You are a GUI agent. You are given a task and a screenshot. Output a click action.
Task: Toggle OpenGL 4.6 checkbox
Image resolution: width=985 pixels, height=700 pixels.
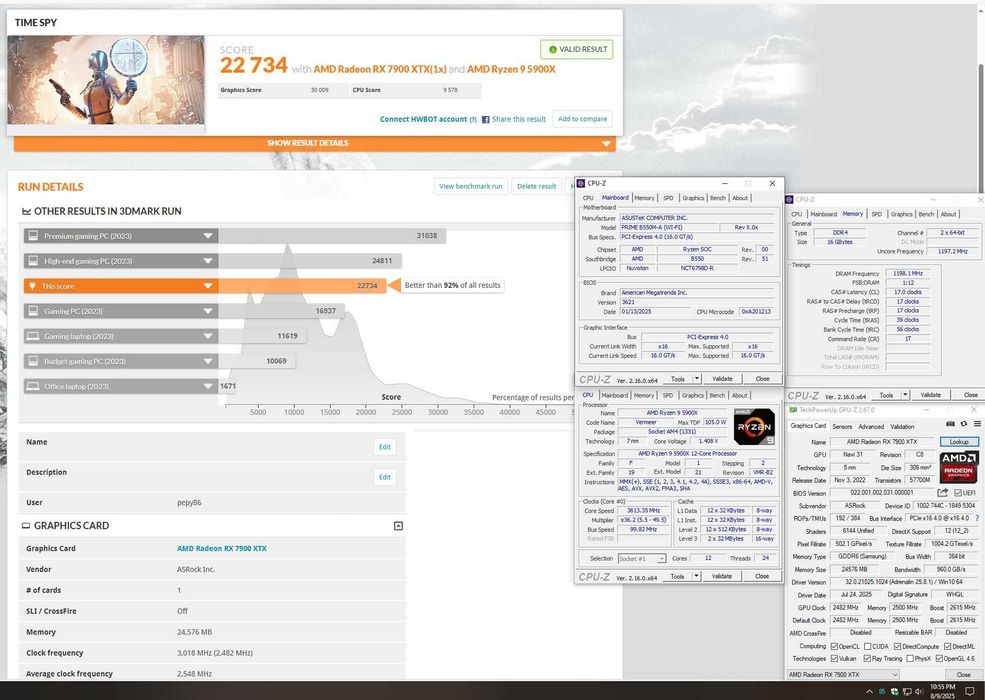939,659
